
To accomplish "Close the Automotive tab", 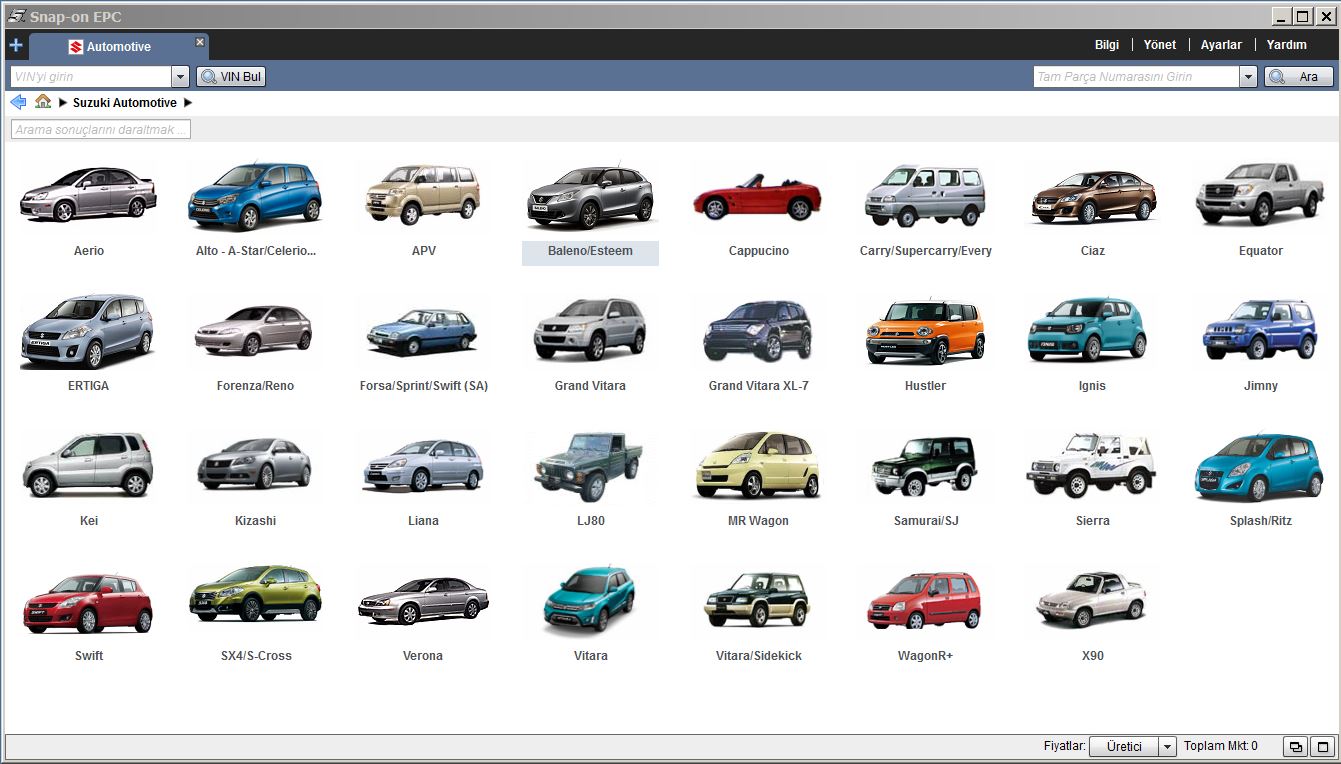I will pyautogui.click(x=200, y=42).
